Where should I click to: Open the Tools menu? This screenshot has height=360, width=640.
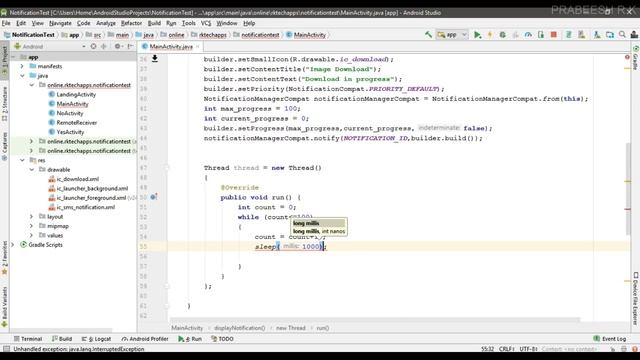point(188,23)
